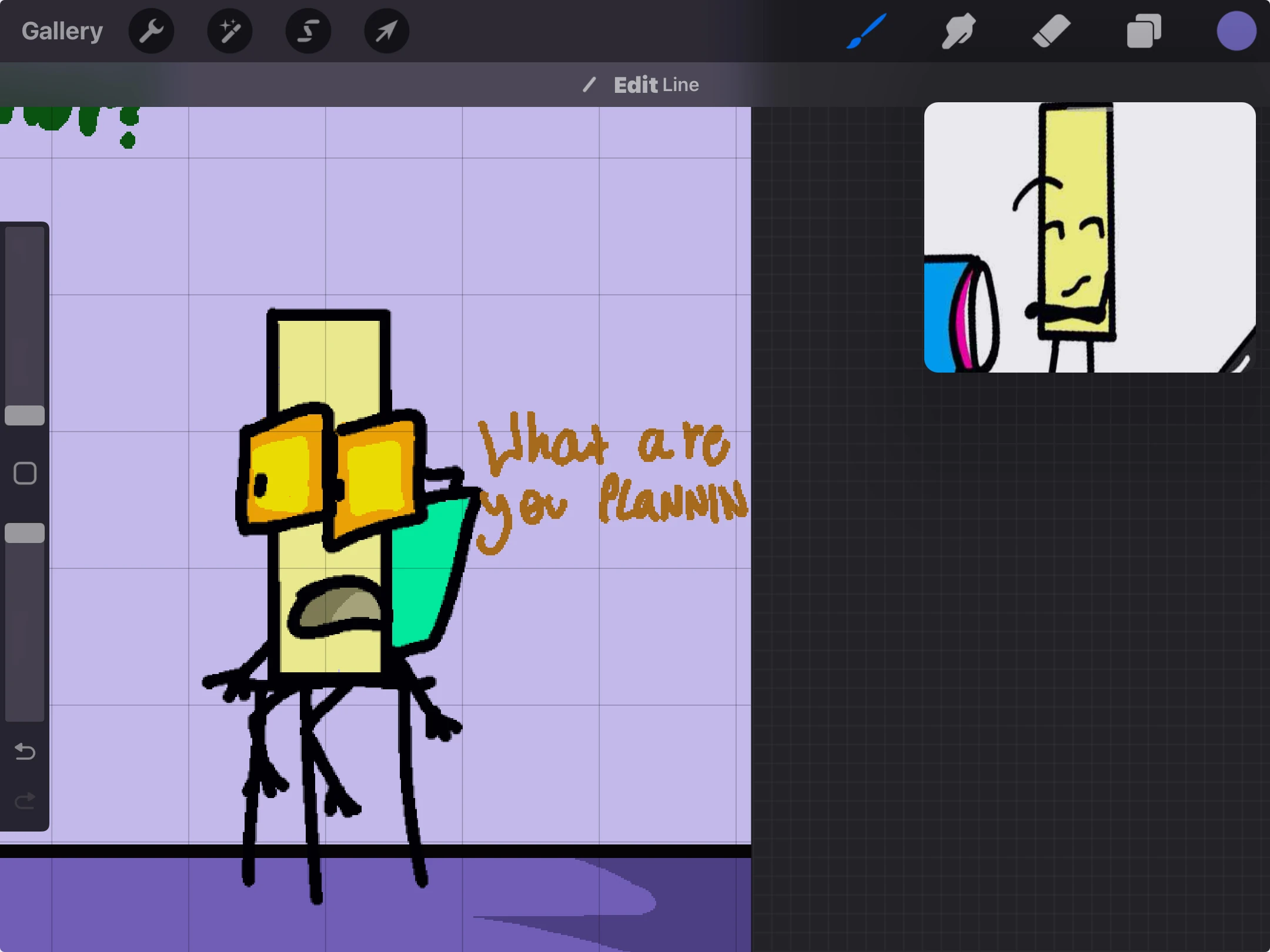Open the Gallery view
The width and height of the screenshot is (1270, 952).
62,31
